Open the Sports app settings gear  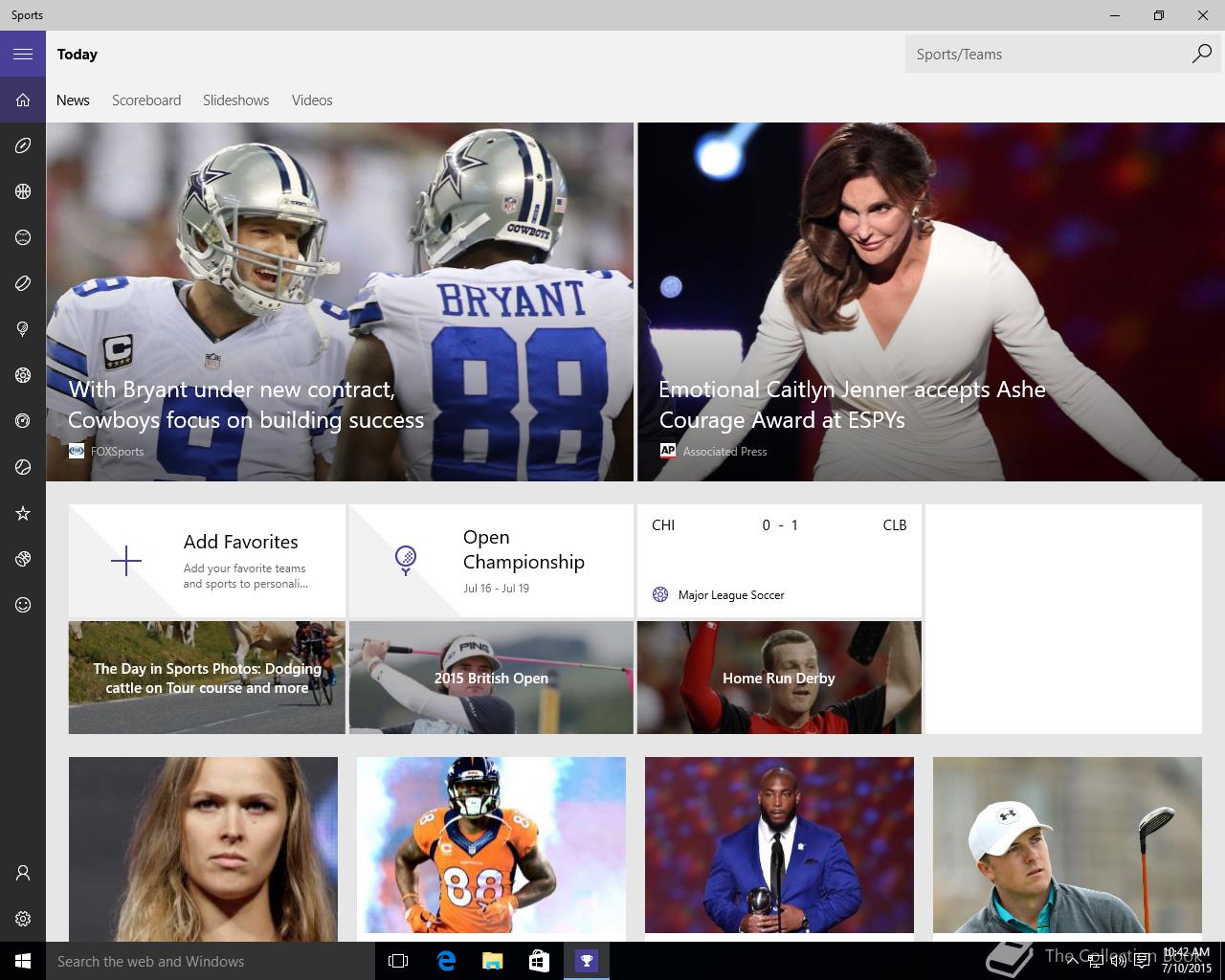(23, 919)
